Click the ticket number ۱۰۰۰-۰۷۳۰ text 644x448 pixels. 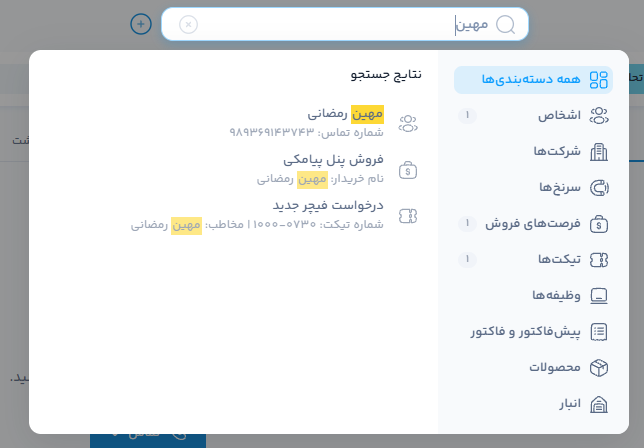point(284,225)
